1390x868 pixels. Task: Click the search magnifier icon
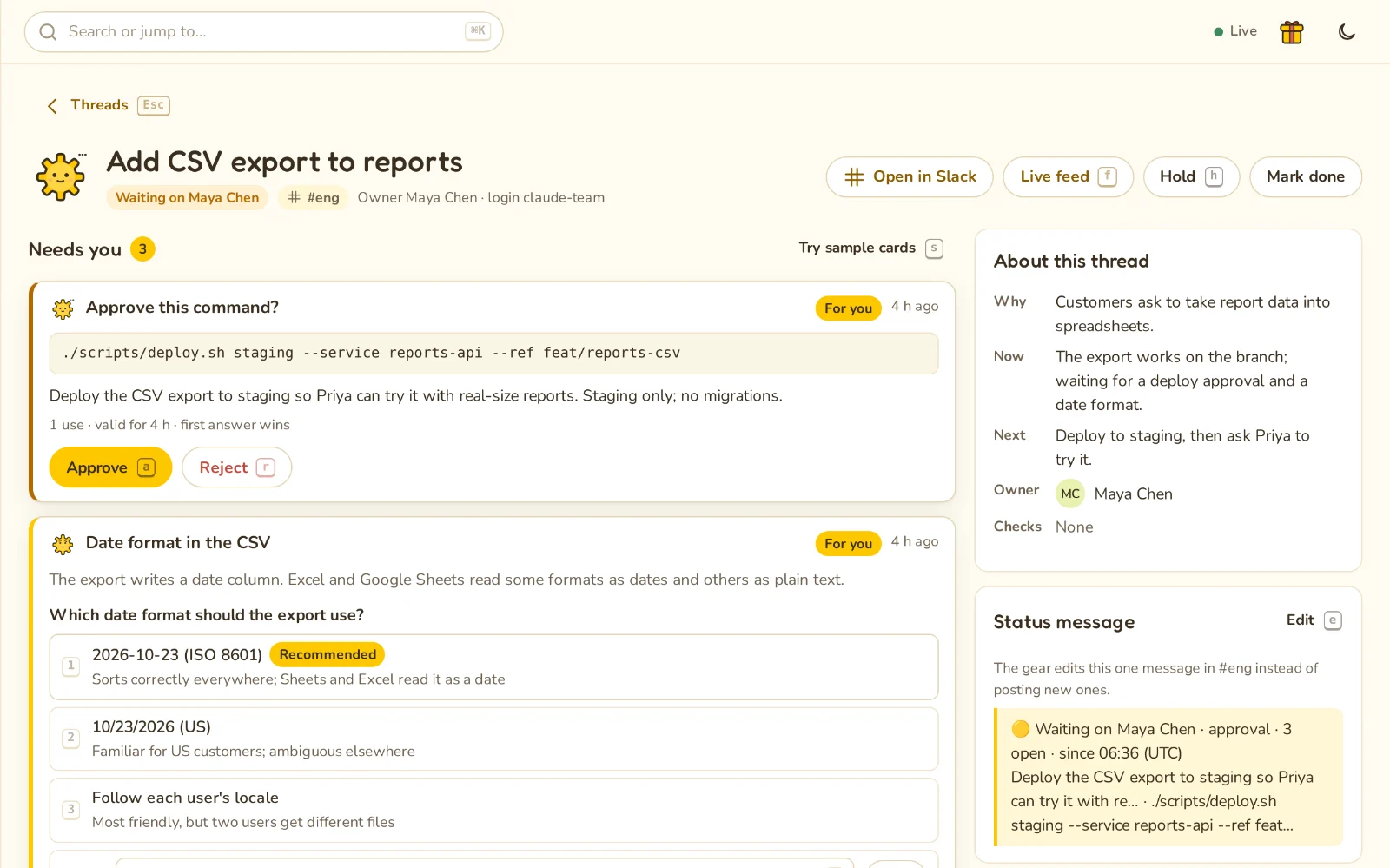[48, 32]
